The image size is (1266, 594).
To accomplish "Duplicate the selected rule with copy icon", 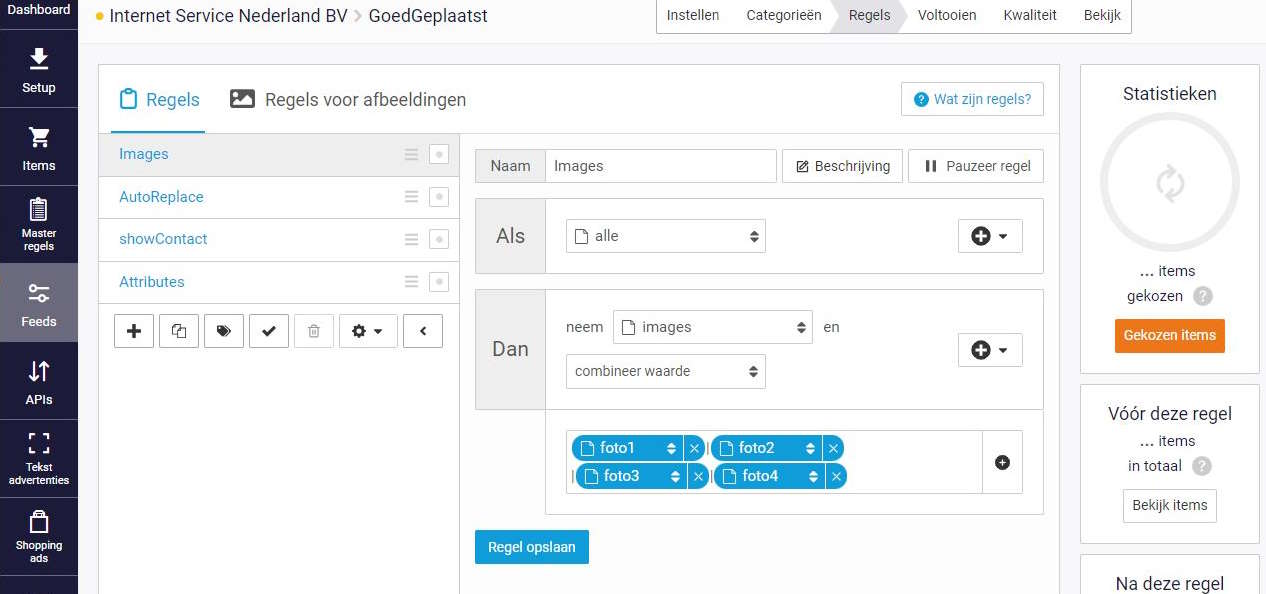I will coord(179,331).
